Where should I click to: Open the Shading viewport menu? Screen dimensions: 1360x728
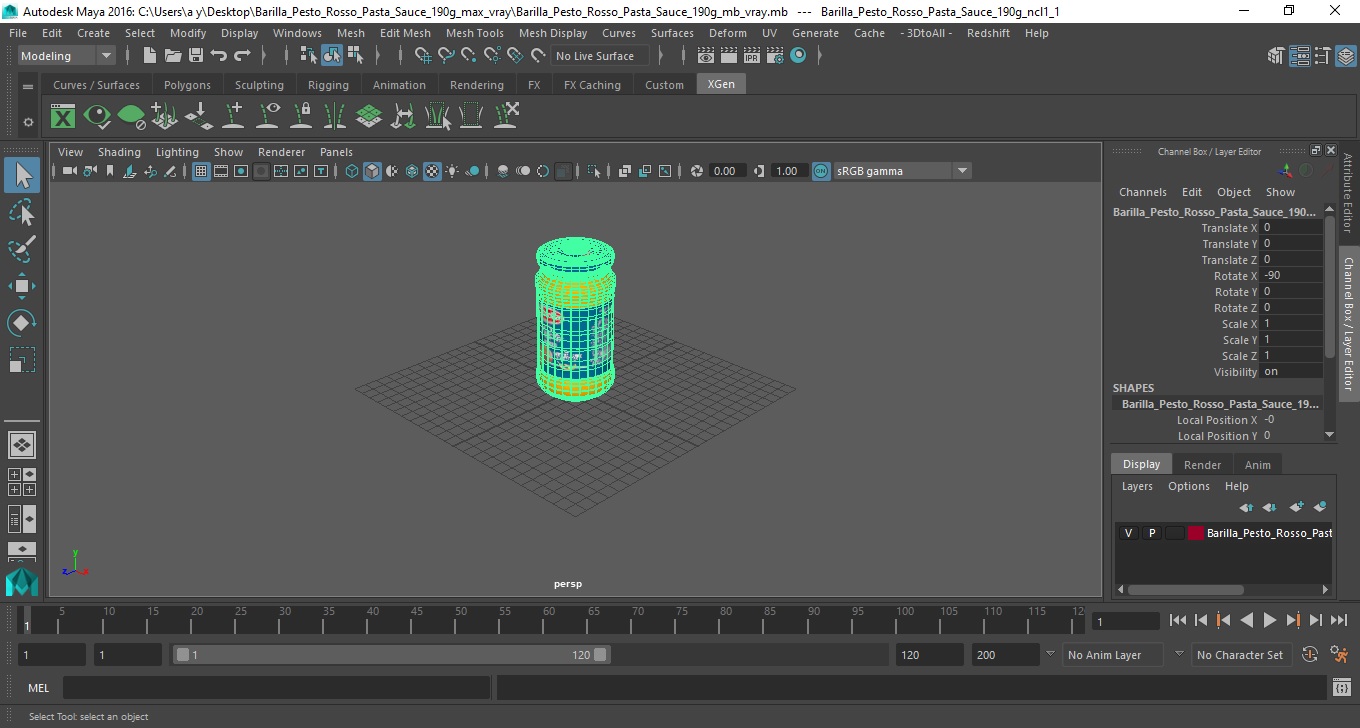click(x=119, y=152)
